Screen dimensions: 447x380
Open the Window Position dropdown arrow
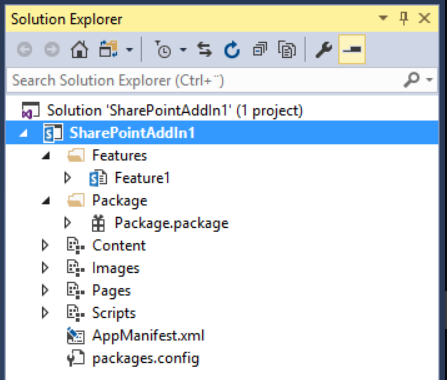(x=383, y=18)
